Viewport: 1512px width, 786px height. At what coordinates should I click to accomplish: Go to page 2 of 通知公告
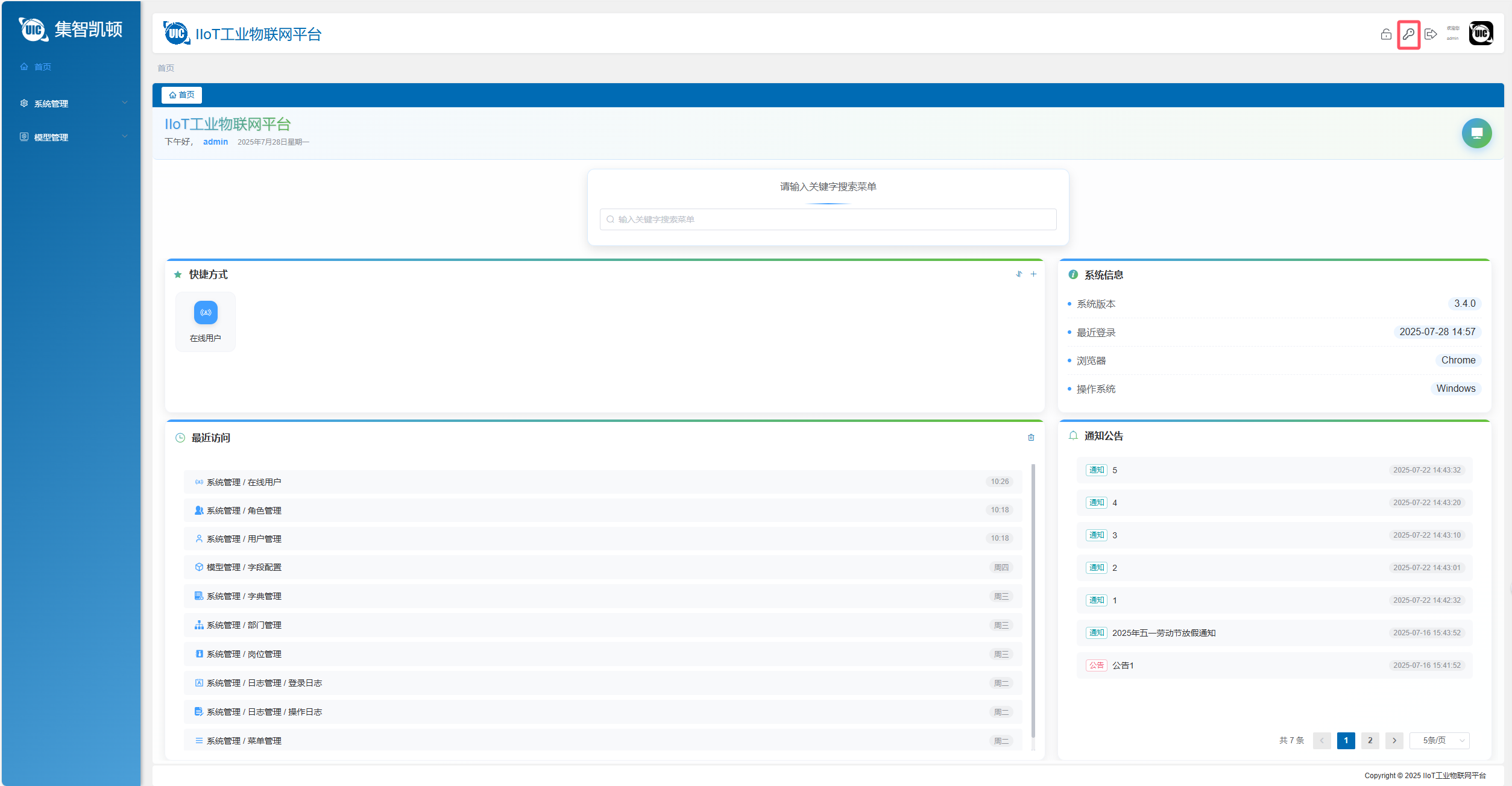pos(1370,741)
